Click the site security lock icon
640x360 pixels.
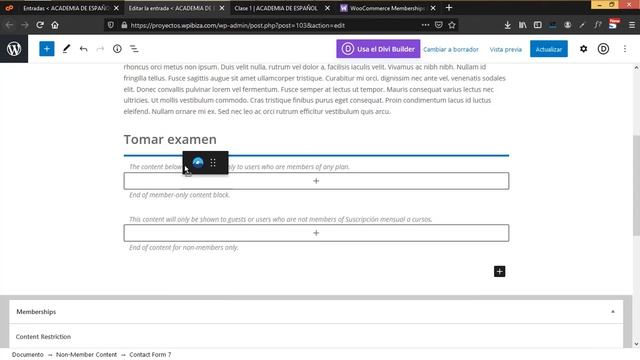click(x=124, y=25)
